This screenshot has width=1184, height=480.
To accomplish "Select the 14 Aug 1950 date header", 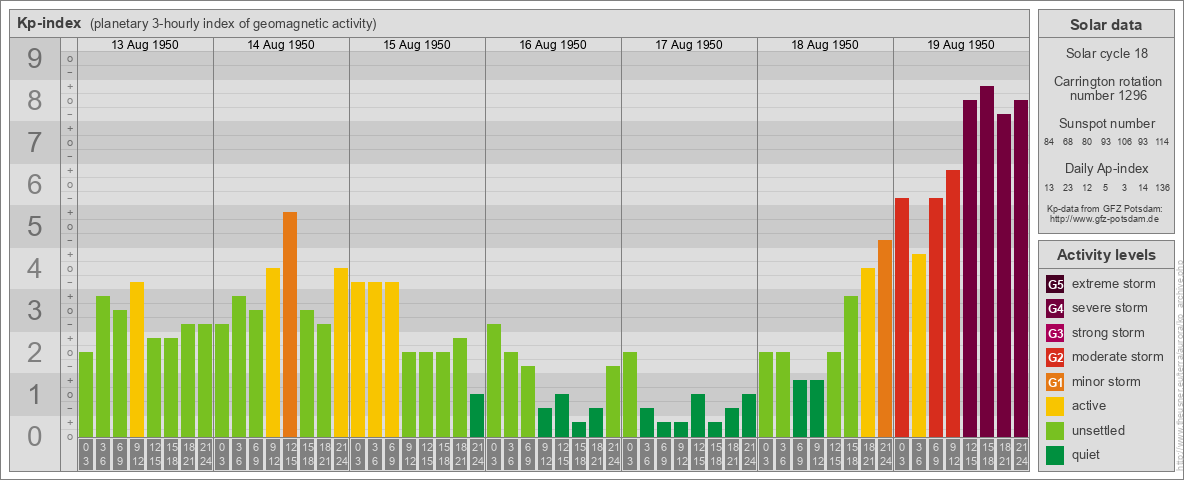I will pos(281,45).
